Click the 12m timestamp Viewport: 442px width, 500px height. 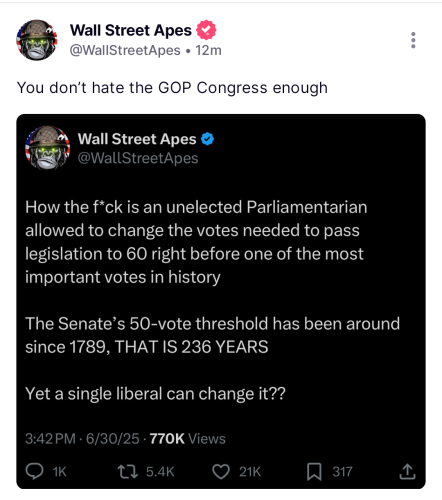tap(208, 50)
